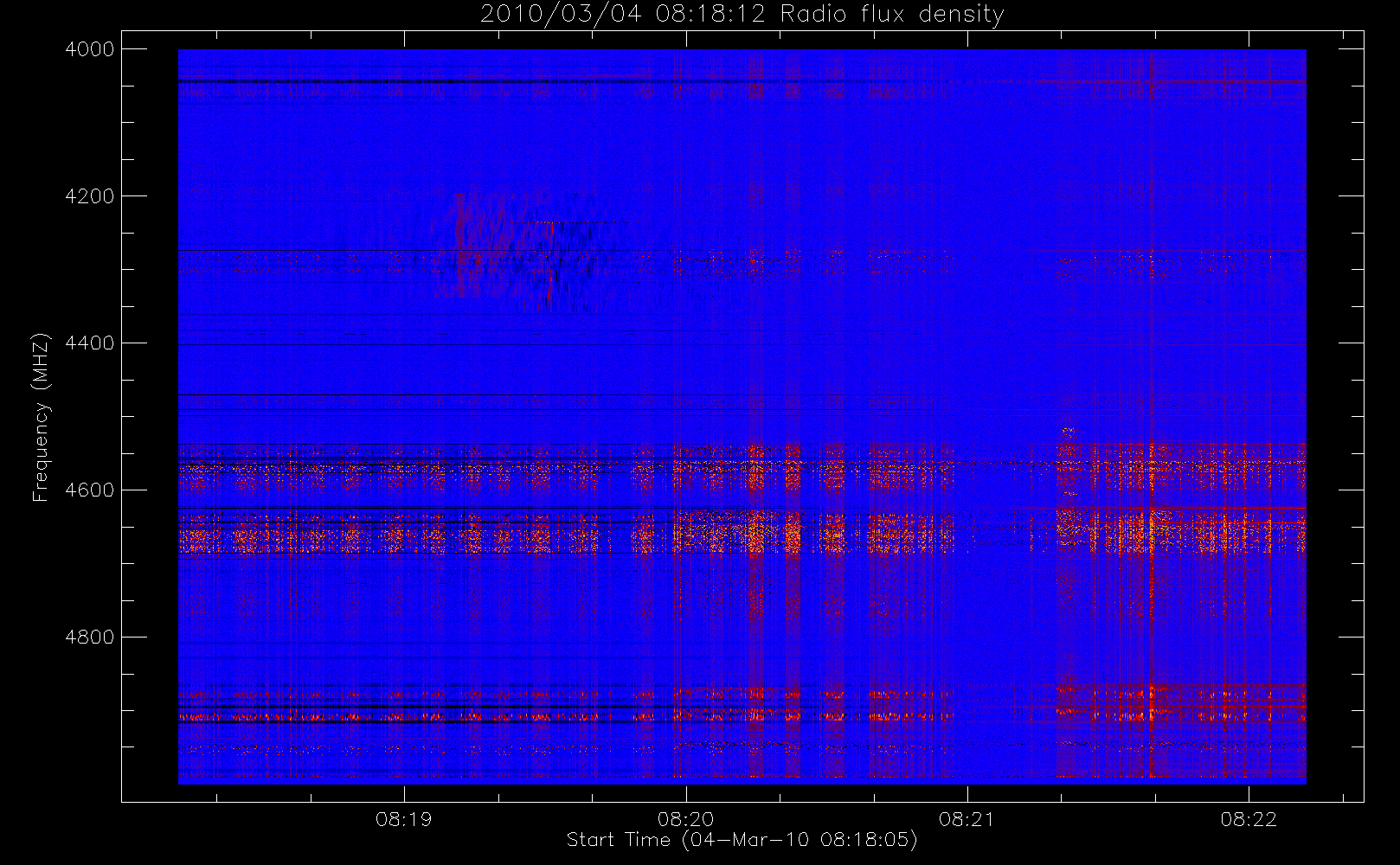This screenshot has height=865, width=1400.
Task: Click the plot title '2010/03/04 08:18:12 Radio flux density'
Action: click(742, 15)
